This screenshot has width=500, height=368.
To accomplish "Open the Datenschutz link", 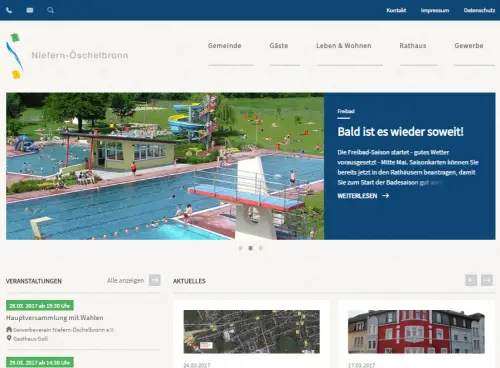I will pyautogui.click(x=479, y=10).
